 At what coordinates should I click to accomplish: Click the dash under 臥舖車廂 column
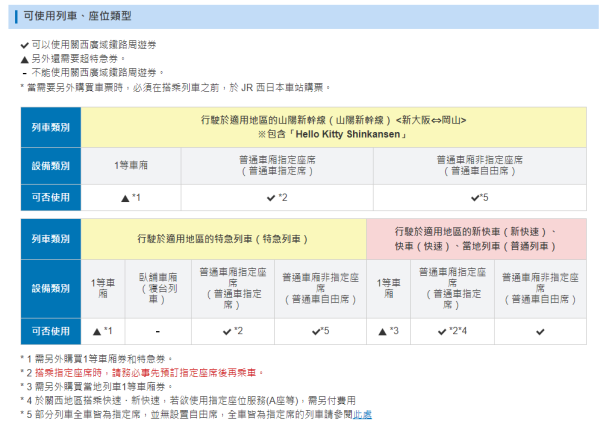157,331
